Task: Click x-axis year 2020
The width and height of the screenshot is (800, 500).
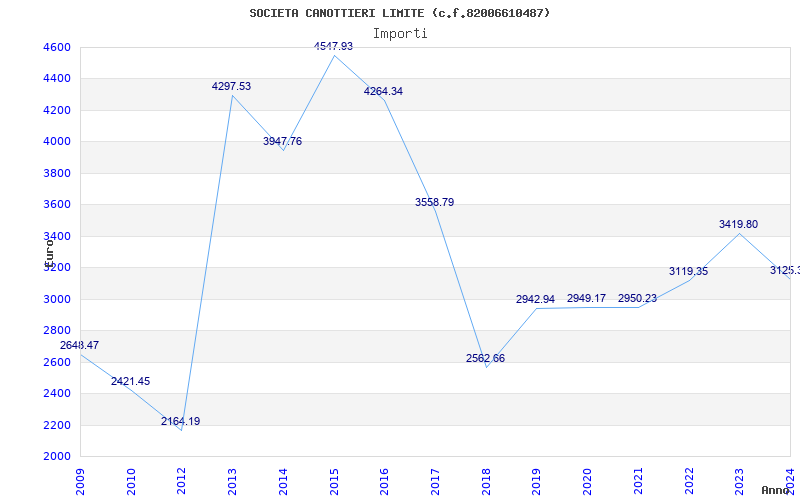Action: click(587, 482)
